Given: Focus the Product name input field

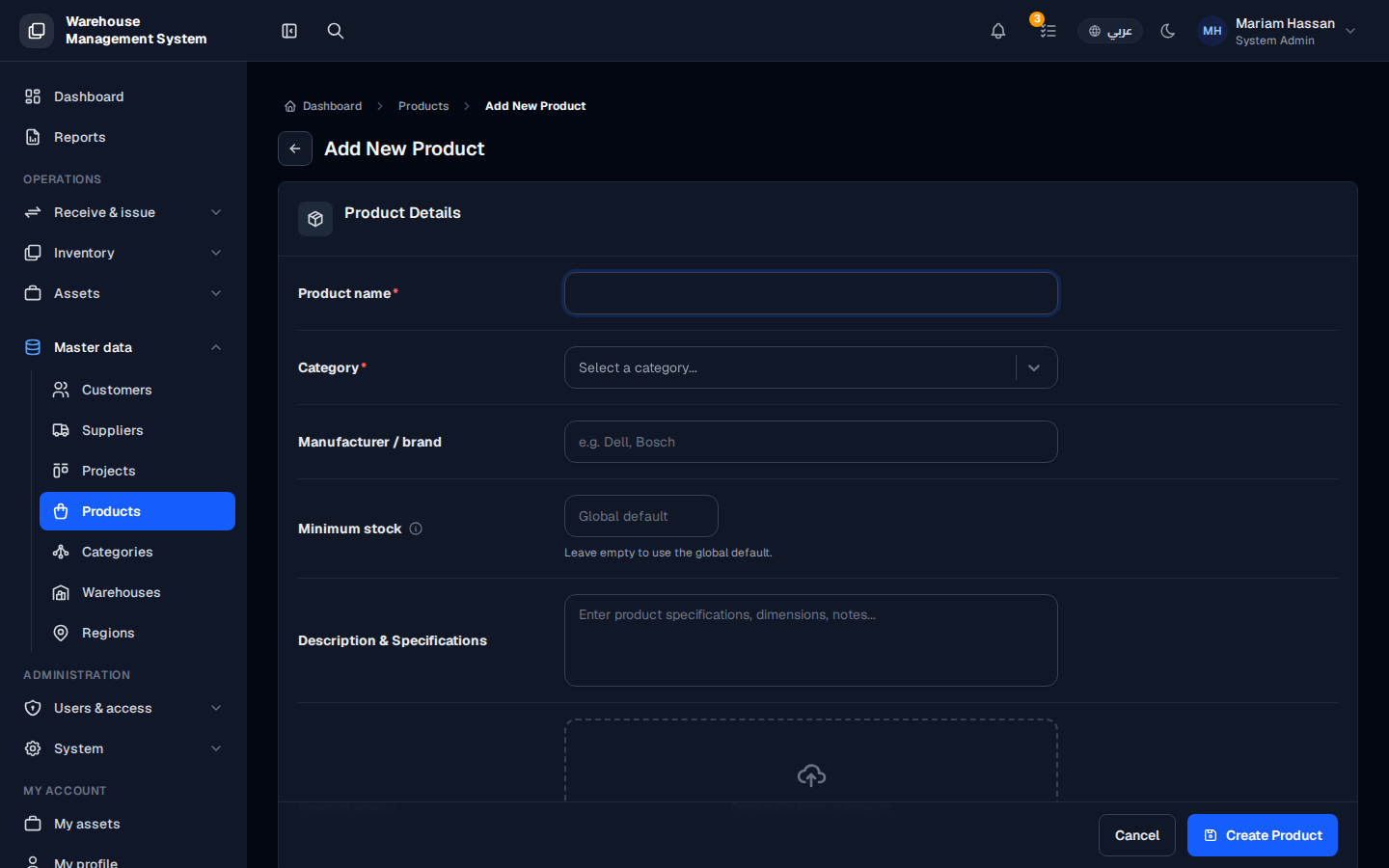Looking at the screenshot, I should click(811, 293).
